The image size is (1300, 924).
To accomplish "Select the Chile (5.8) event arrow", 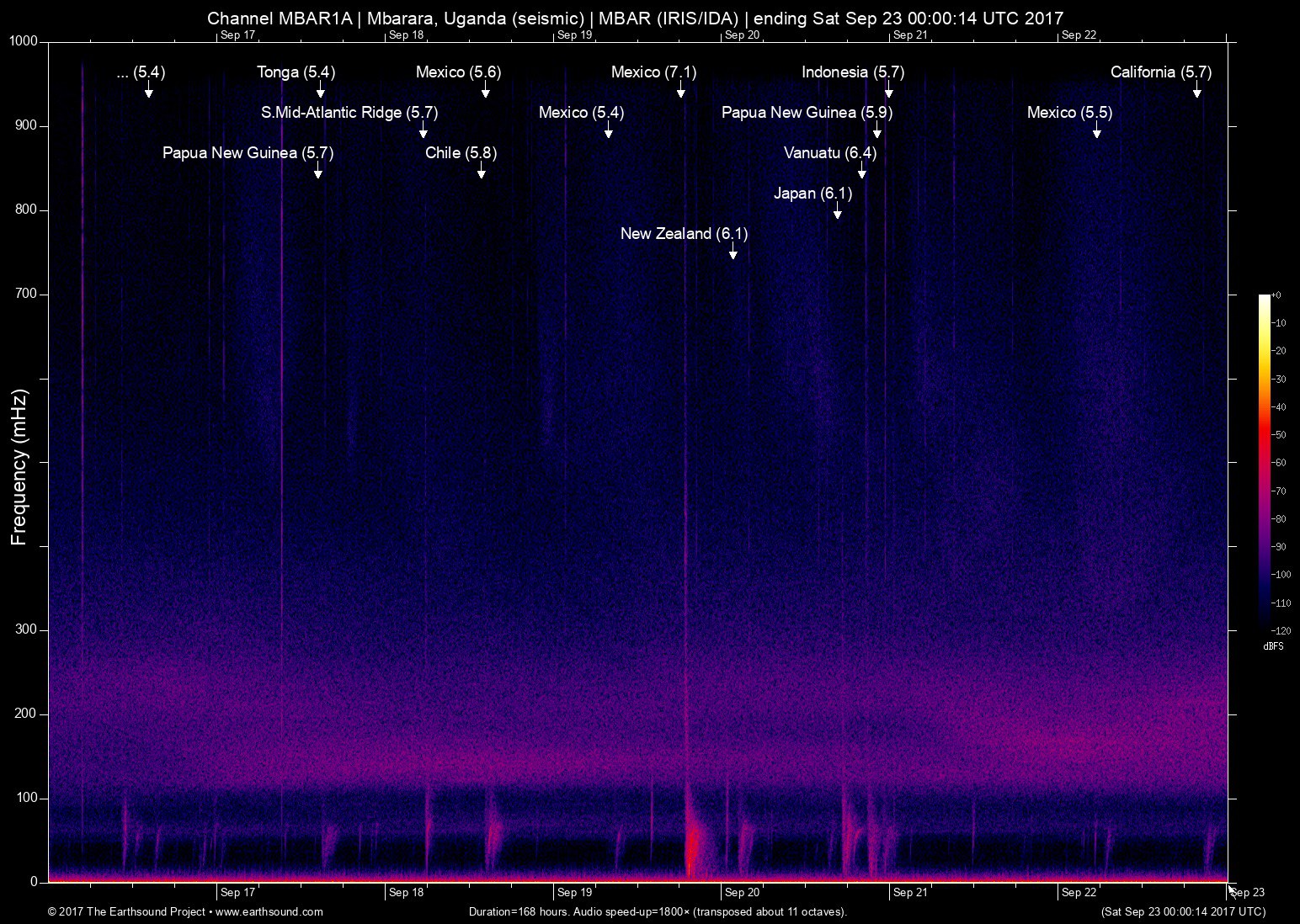I will tap(482, 173).
